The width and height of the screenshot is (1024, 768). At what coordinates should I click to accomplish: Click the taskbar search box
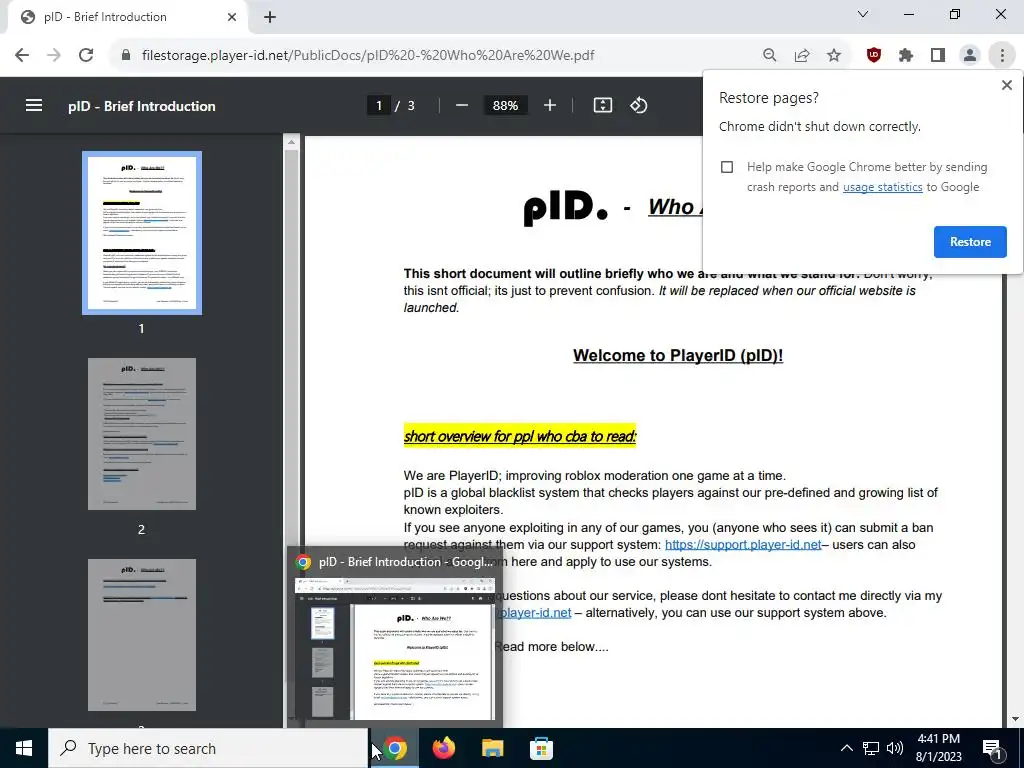(x=208, y=748)
